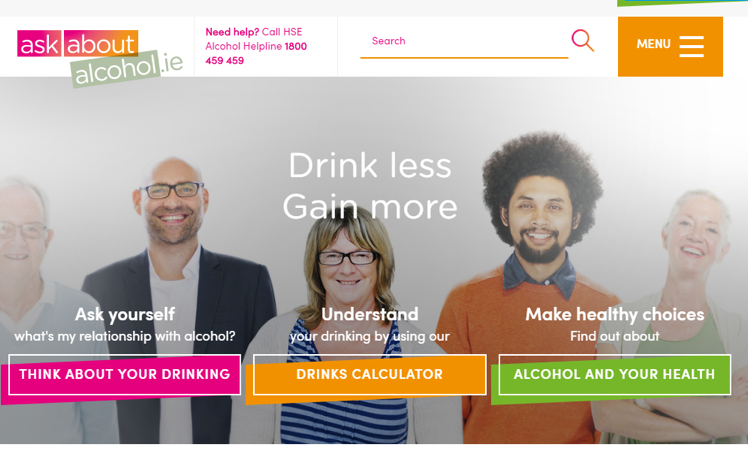
Task: Click the 'Make healthy choices' heading
Action: pos(614,314)
